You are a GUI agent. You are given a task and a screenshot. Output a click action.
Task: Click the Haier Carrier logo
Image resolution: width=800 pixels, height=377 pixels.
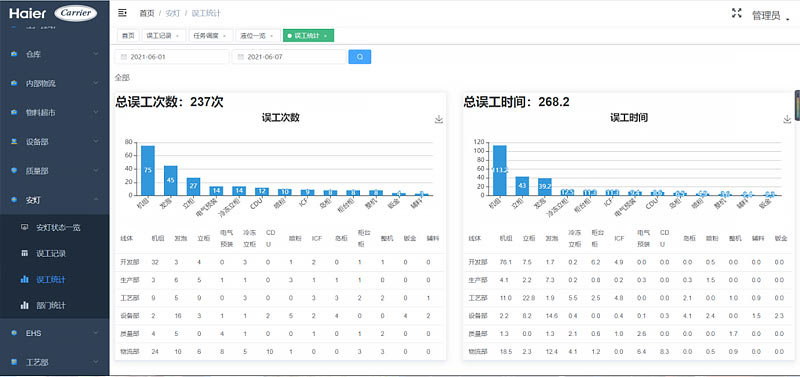pyautogui.click(x=53, y=13)
